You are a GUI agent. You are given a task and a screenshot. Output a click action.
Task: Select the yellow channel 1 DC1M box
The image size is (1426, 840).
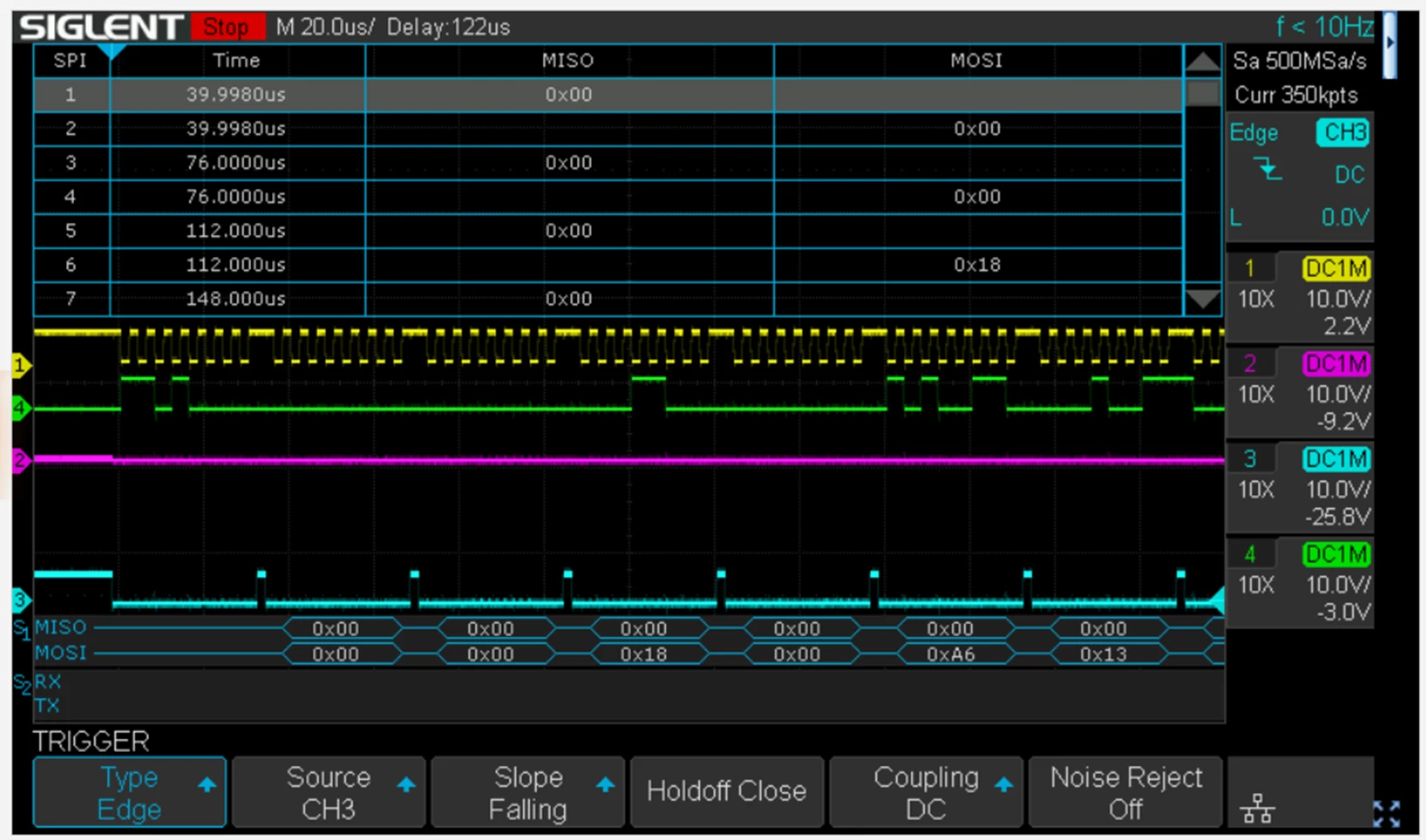[1335, 268]
